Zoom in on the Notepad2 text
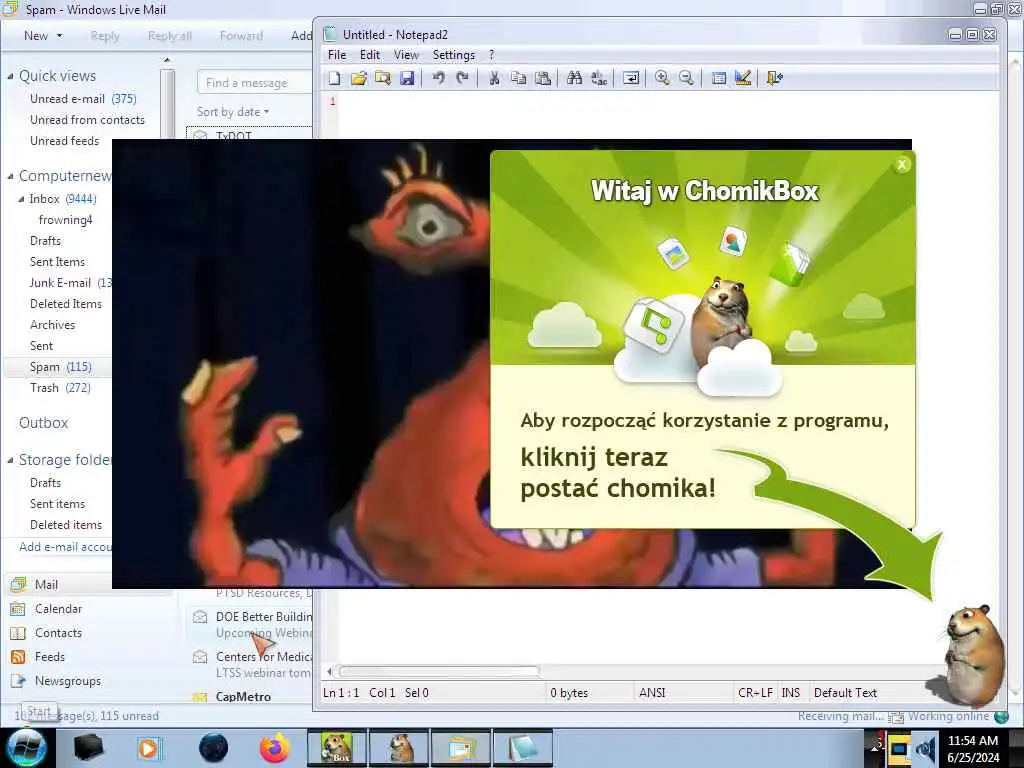The image size is (1024, 768). [662, 78]
